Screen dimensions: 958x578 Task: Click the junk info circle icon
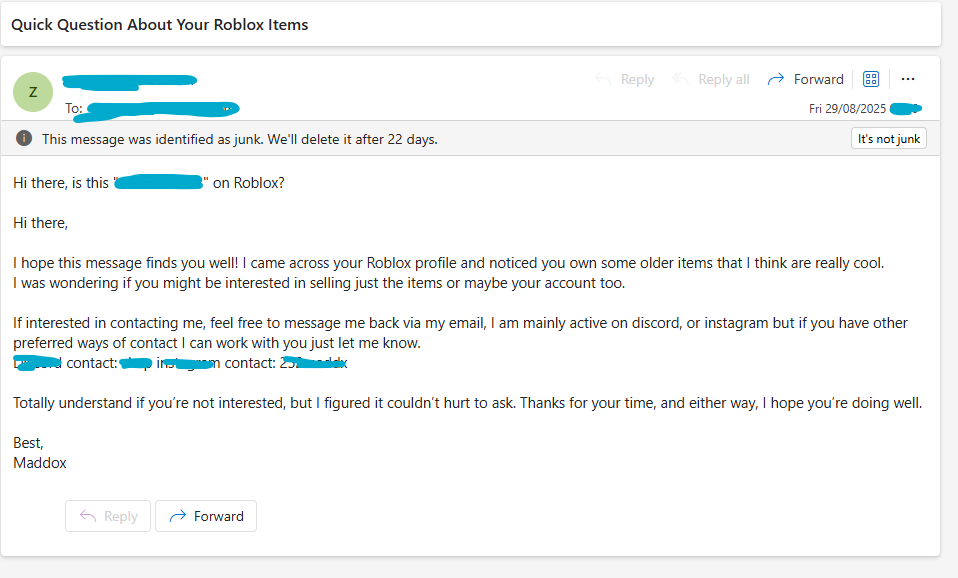pos(24,138)
